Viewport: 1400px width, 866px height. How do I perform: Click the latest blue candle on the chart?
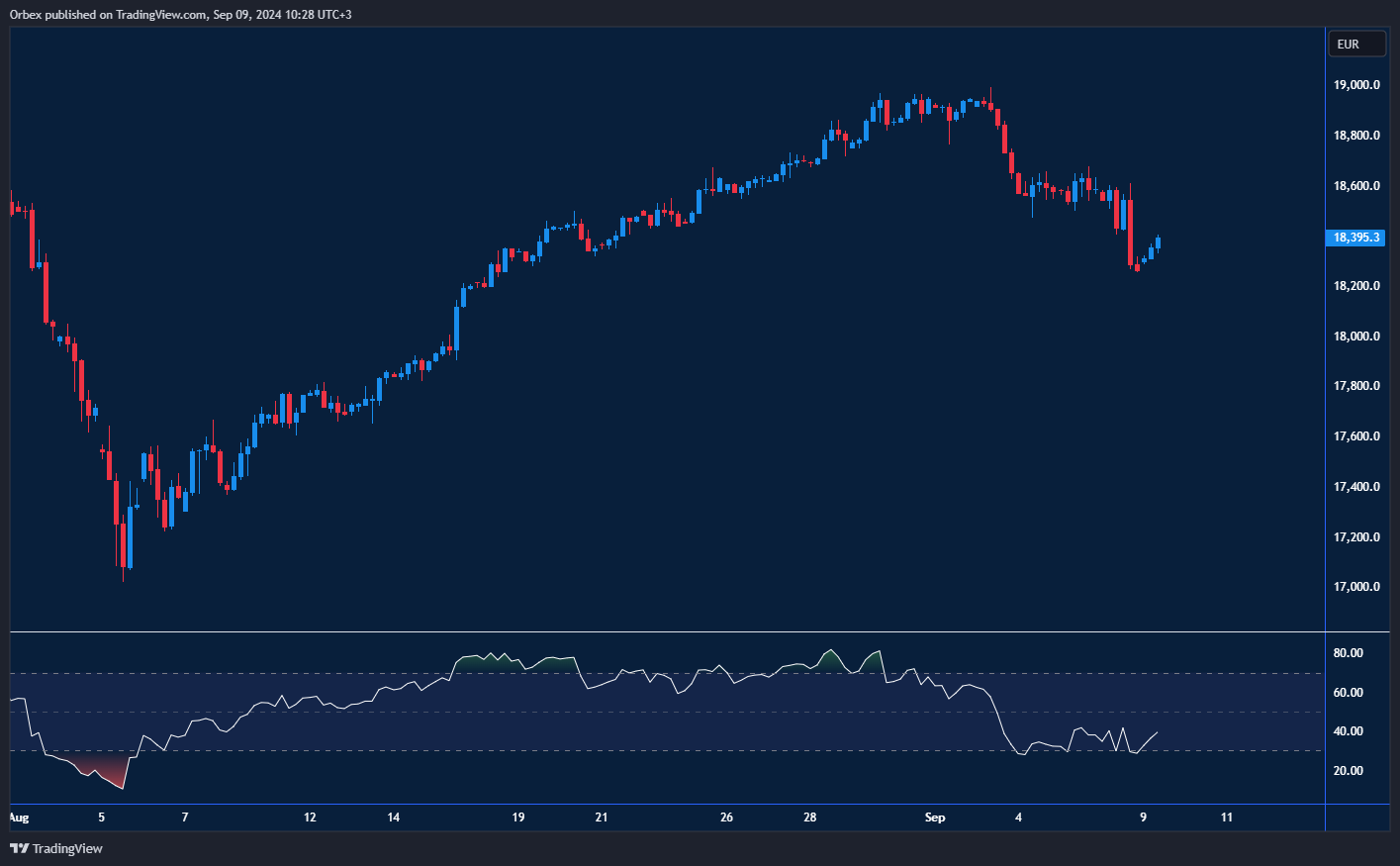click(x=1158, y=243)
